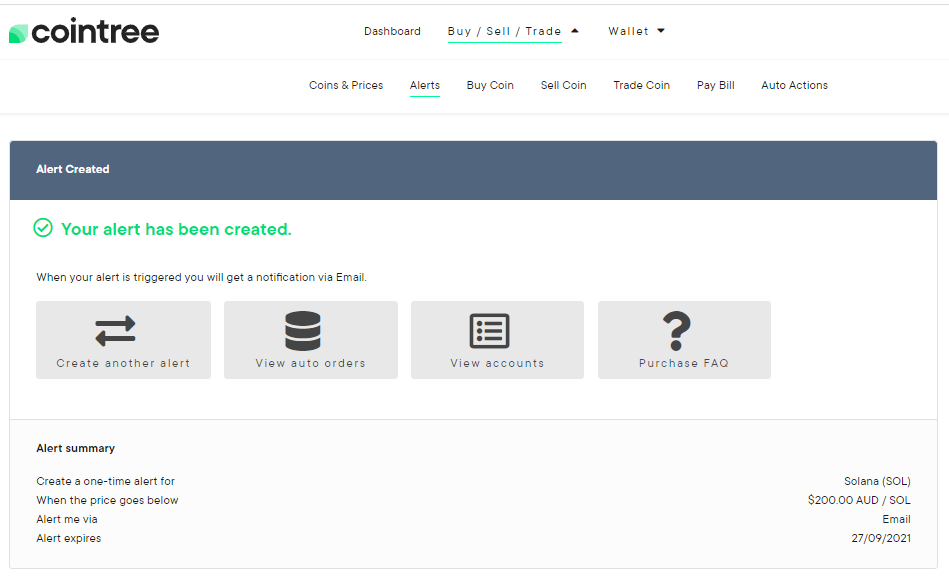Open the Buy Coin tab
949x577 pixels.
(490, 85)
